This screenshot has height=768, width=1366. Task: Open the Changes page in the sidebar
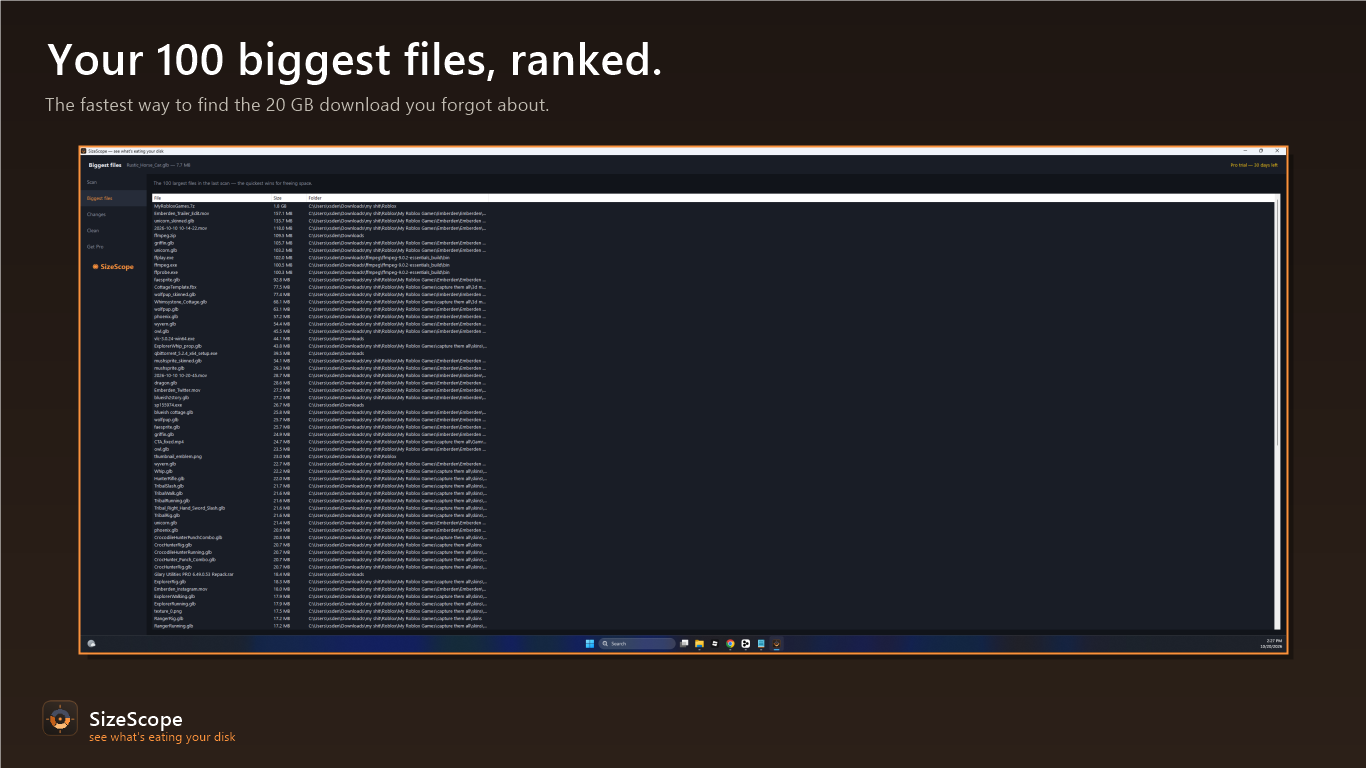coord(115,214)
